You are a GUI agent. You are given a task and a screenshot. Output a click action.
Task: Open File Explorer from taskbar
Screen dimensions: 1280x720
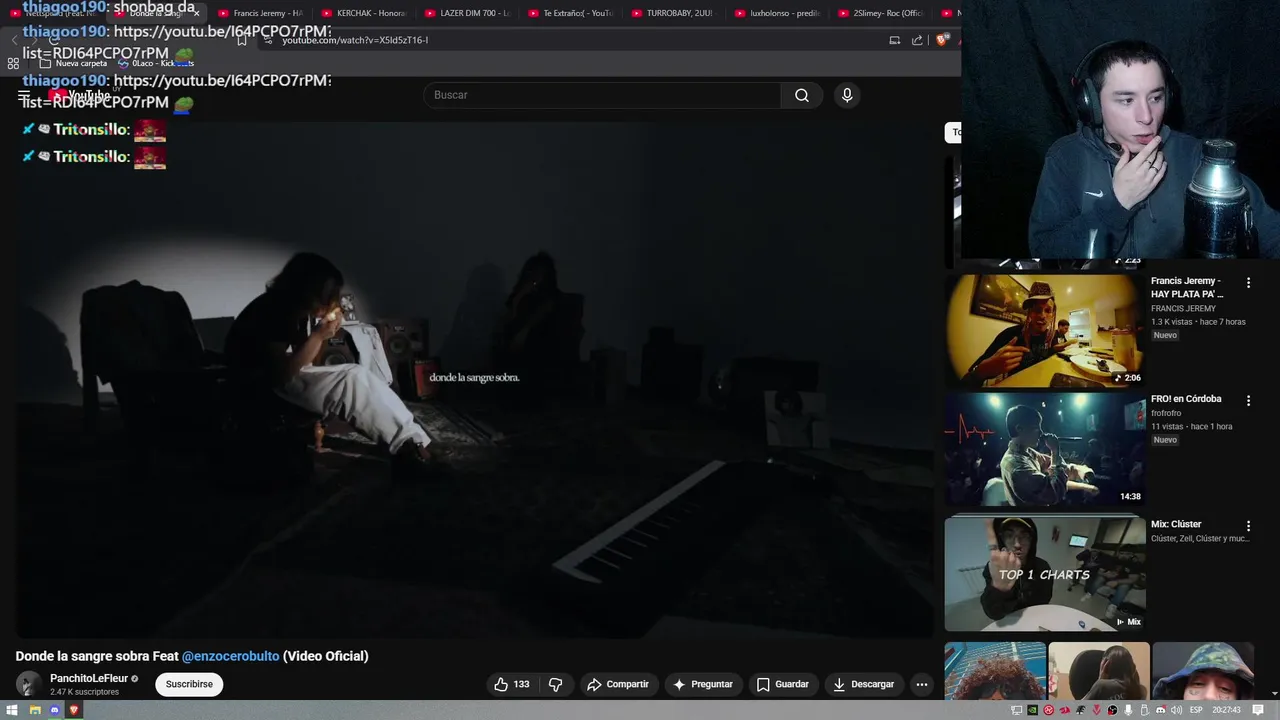click(35, 710)
